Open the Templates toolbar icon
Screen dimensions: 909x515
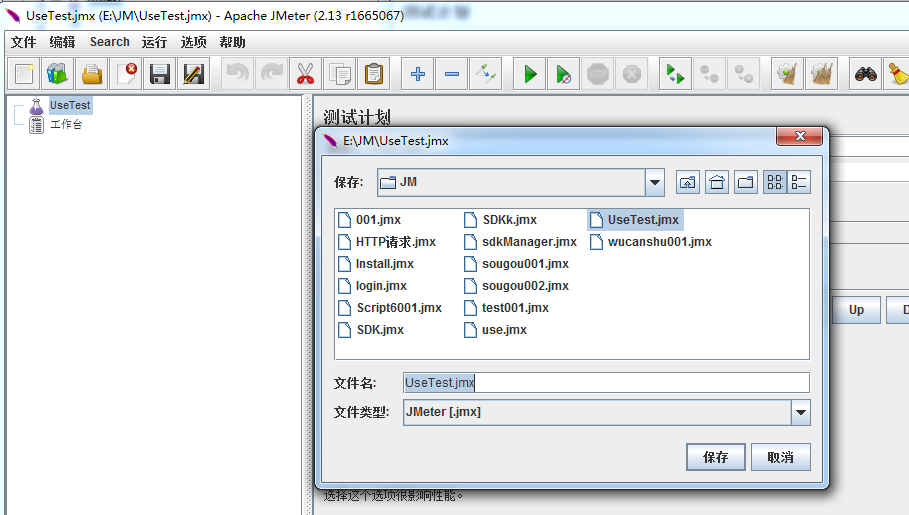[x=57, y=74]
